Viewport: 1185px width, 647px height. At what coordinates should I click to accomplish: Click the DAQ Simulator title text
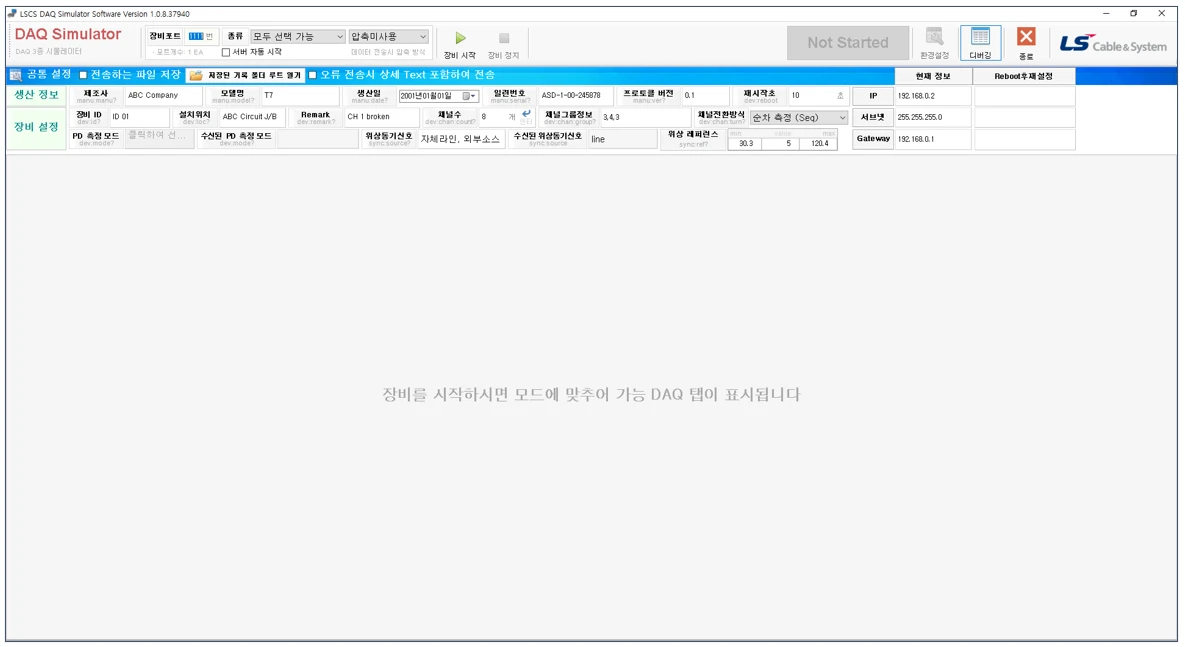[68, 34]
